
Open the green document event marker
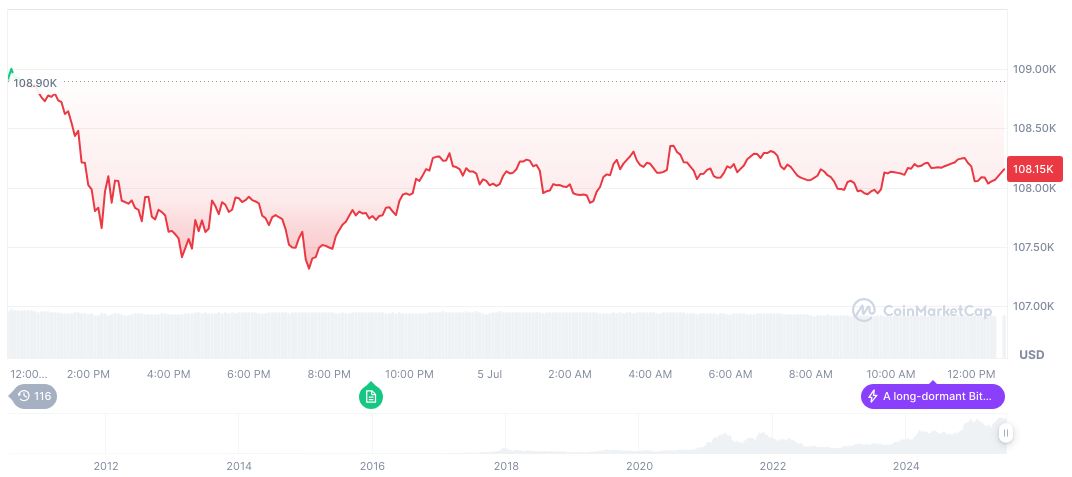tap(371, 397)
